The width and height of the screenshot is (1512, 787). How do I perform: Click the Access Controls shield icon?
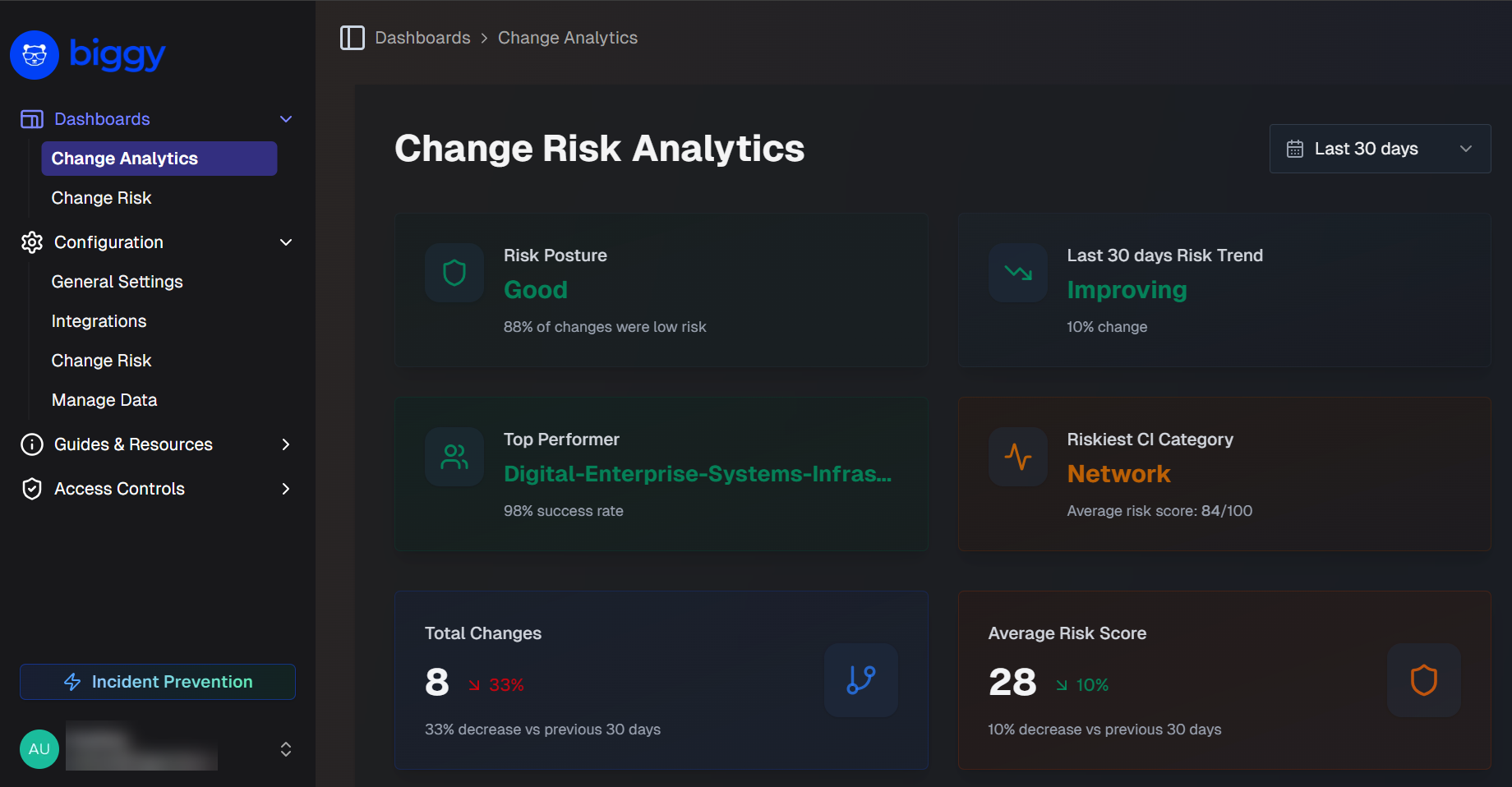coord(31,488)
